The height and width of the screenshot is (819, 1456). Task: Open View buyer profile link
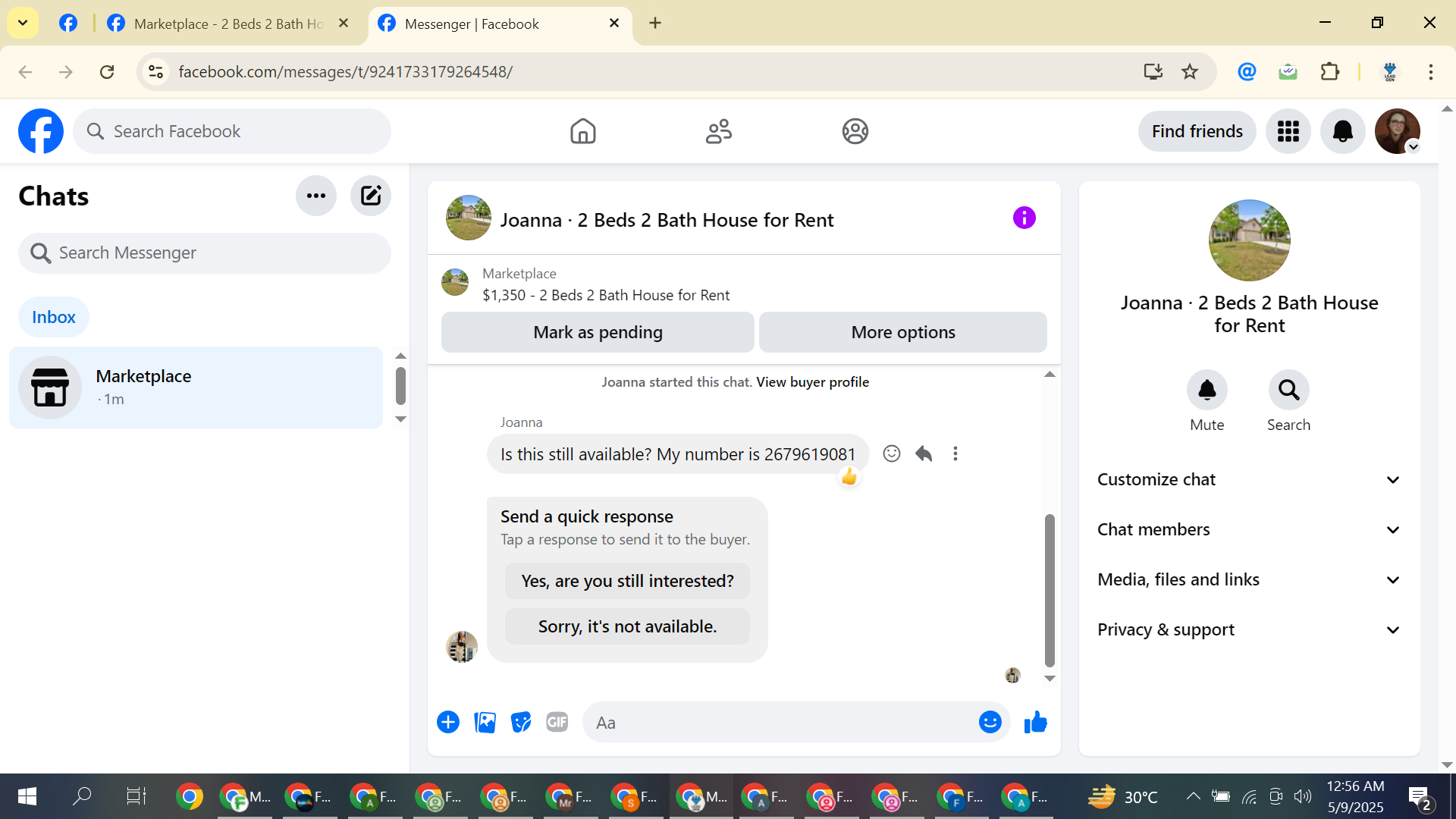812,382
